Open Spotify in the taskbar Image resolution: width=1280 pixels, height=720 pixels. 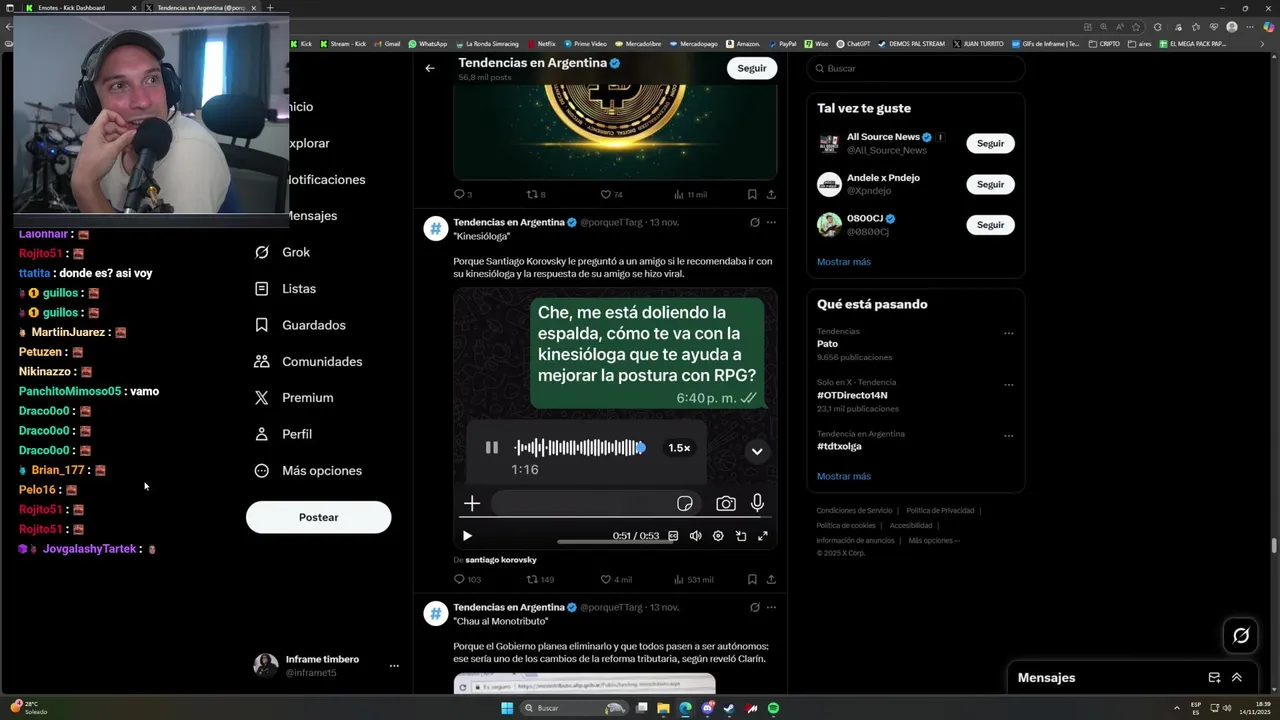[774, 708]
